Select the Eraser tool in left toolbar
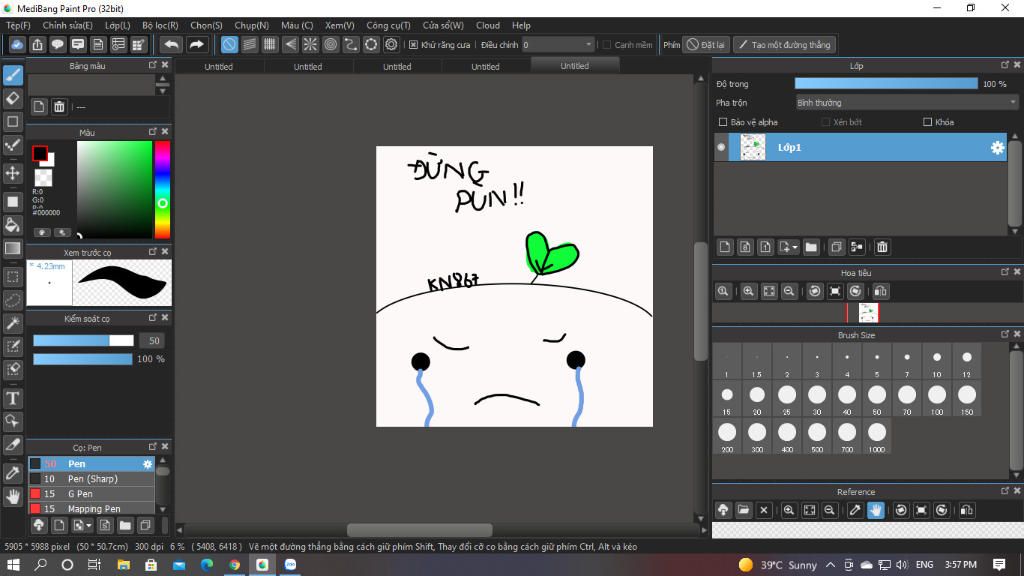This screenshot has width=1024, height=576. pos(12,99)
